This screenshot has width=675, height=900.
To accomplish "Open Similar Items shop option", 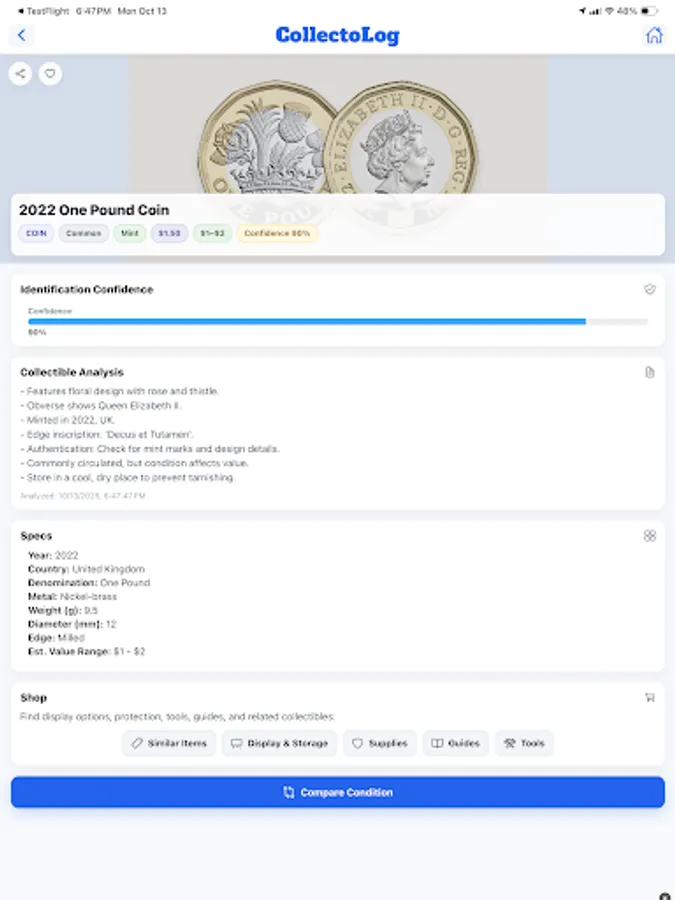I will (x=169, y=743).
